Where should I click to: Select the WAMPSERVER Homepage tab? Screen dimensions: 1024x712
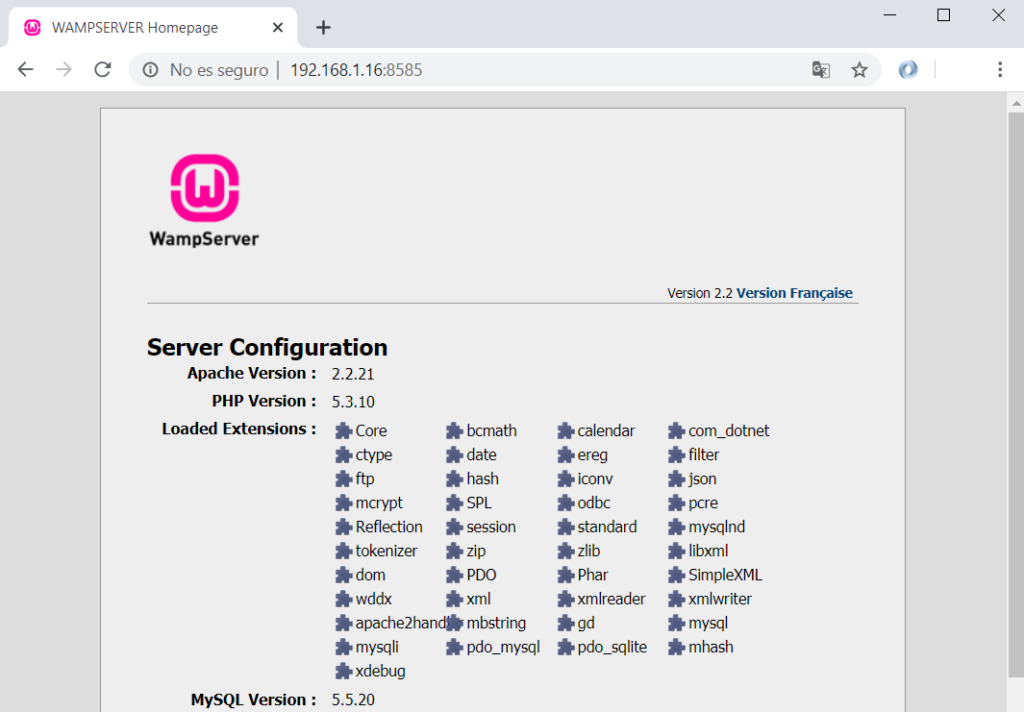153,27
